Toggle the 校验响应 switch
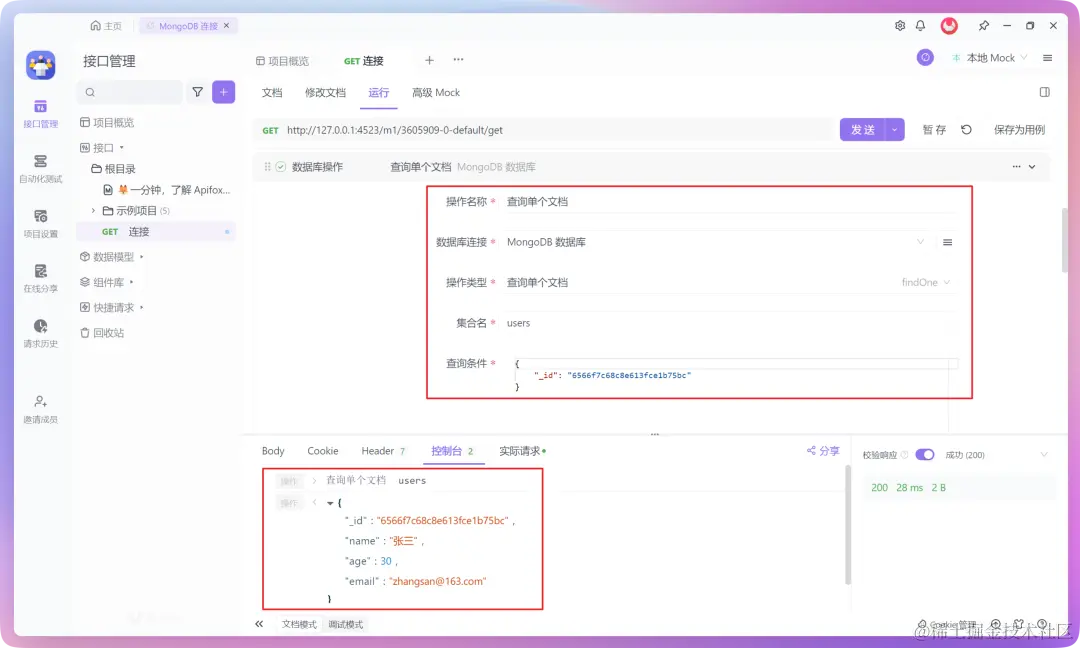This screenshot has width=1080, height=648. [924, 454]
